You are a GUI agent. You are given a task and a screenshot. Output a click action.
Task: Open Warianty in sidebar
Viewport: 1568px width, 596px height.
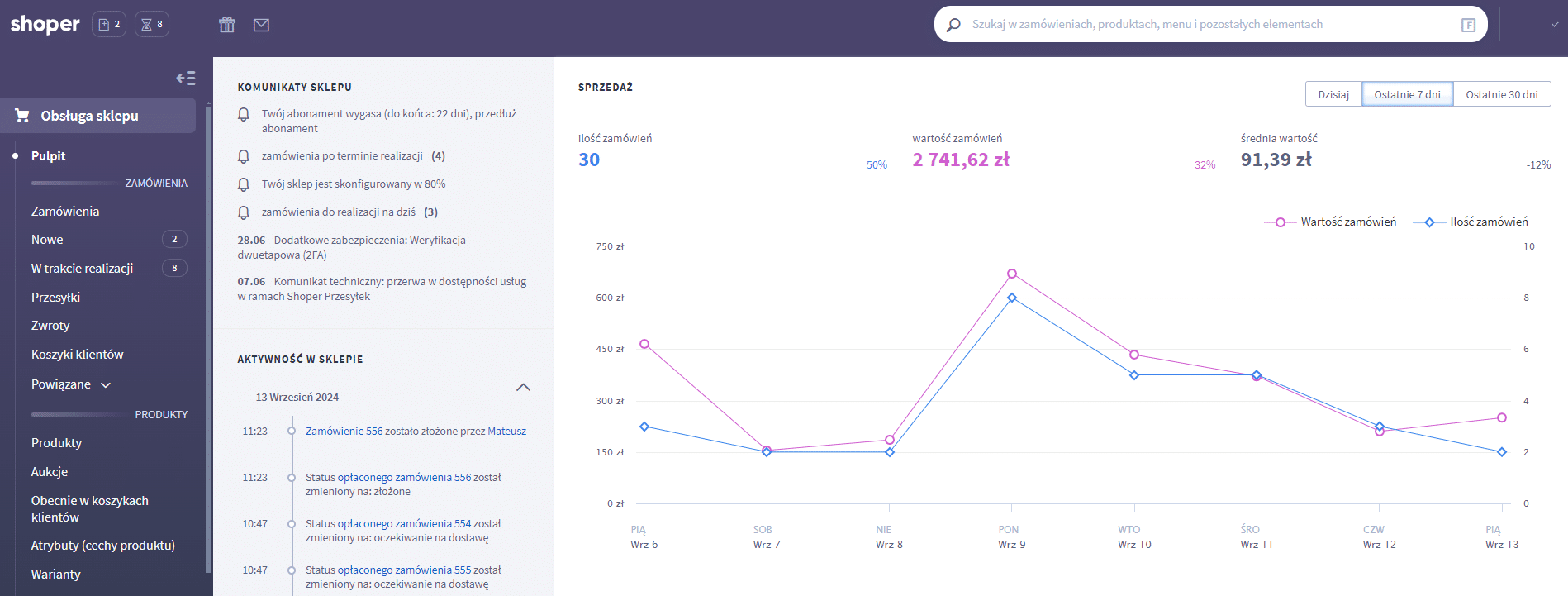click(x=56, y=575)
